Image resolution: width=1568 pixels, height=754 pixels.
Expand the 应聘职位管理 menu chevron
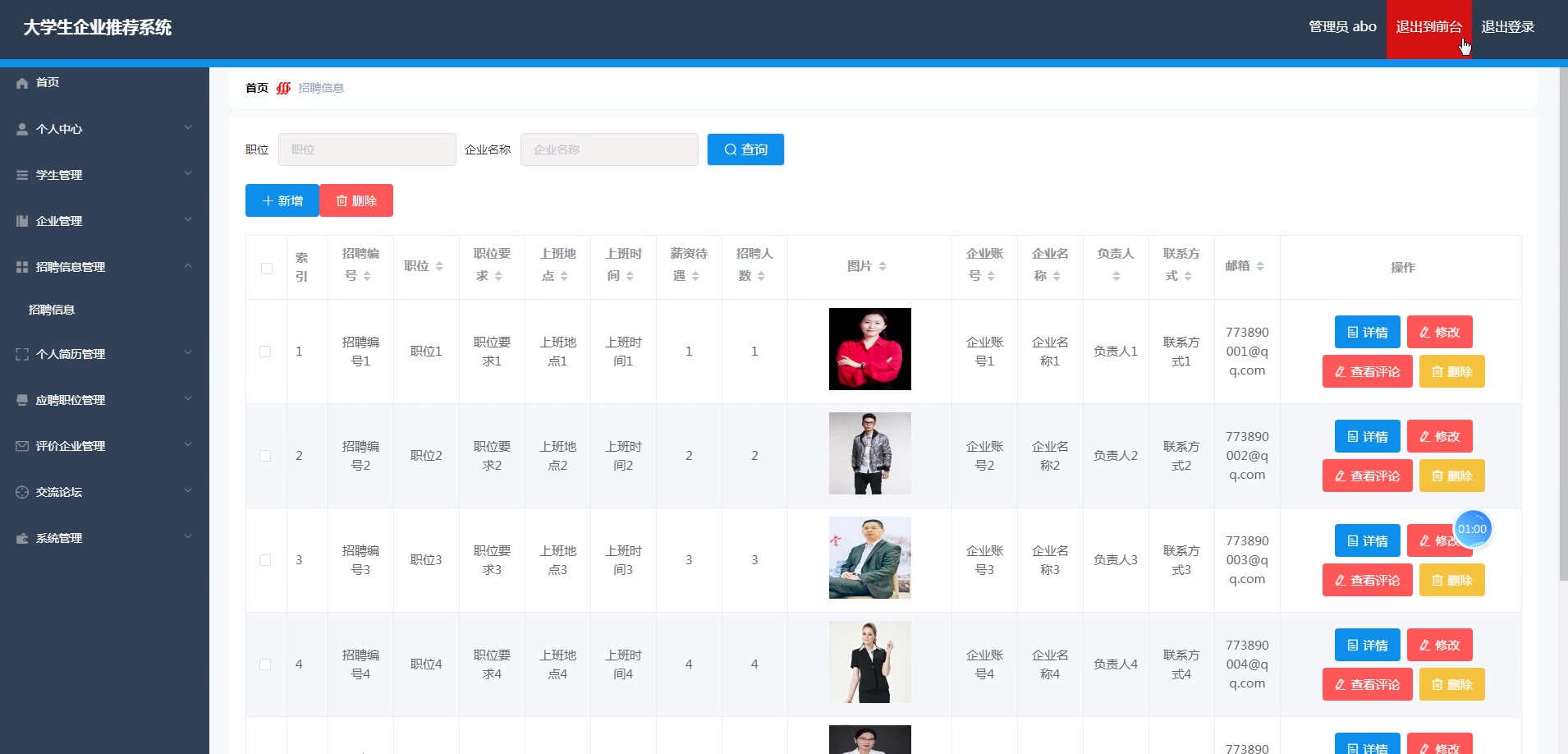[188, 398]
